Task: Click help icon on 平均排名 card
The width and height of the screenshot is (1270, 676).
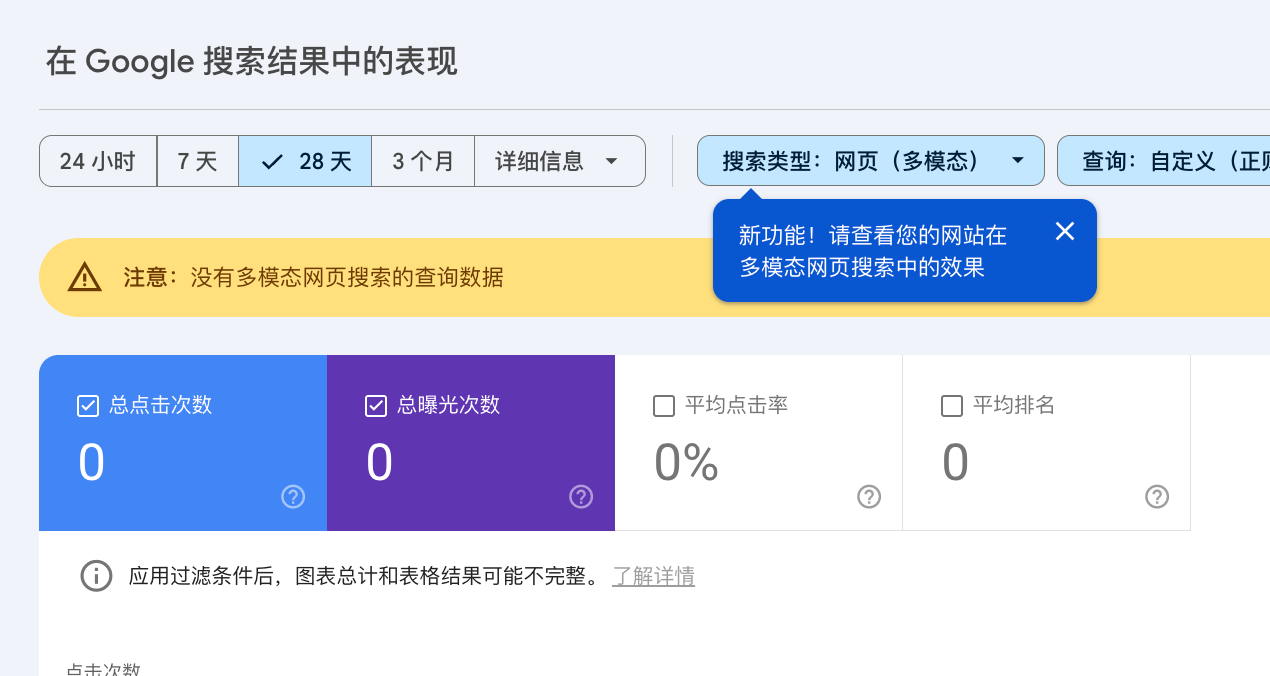Action: pyautogui.click(x=1157, y=496)
